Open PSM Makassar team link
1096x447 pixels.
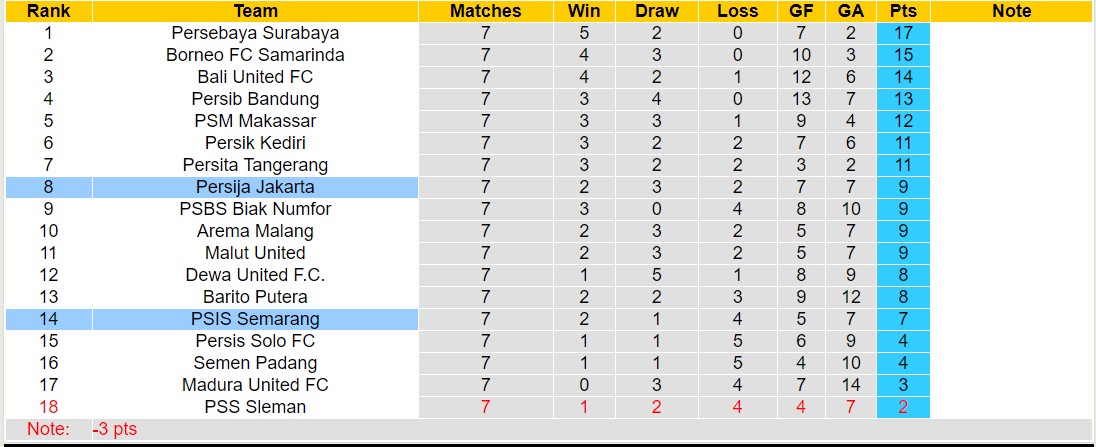255,121
